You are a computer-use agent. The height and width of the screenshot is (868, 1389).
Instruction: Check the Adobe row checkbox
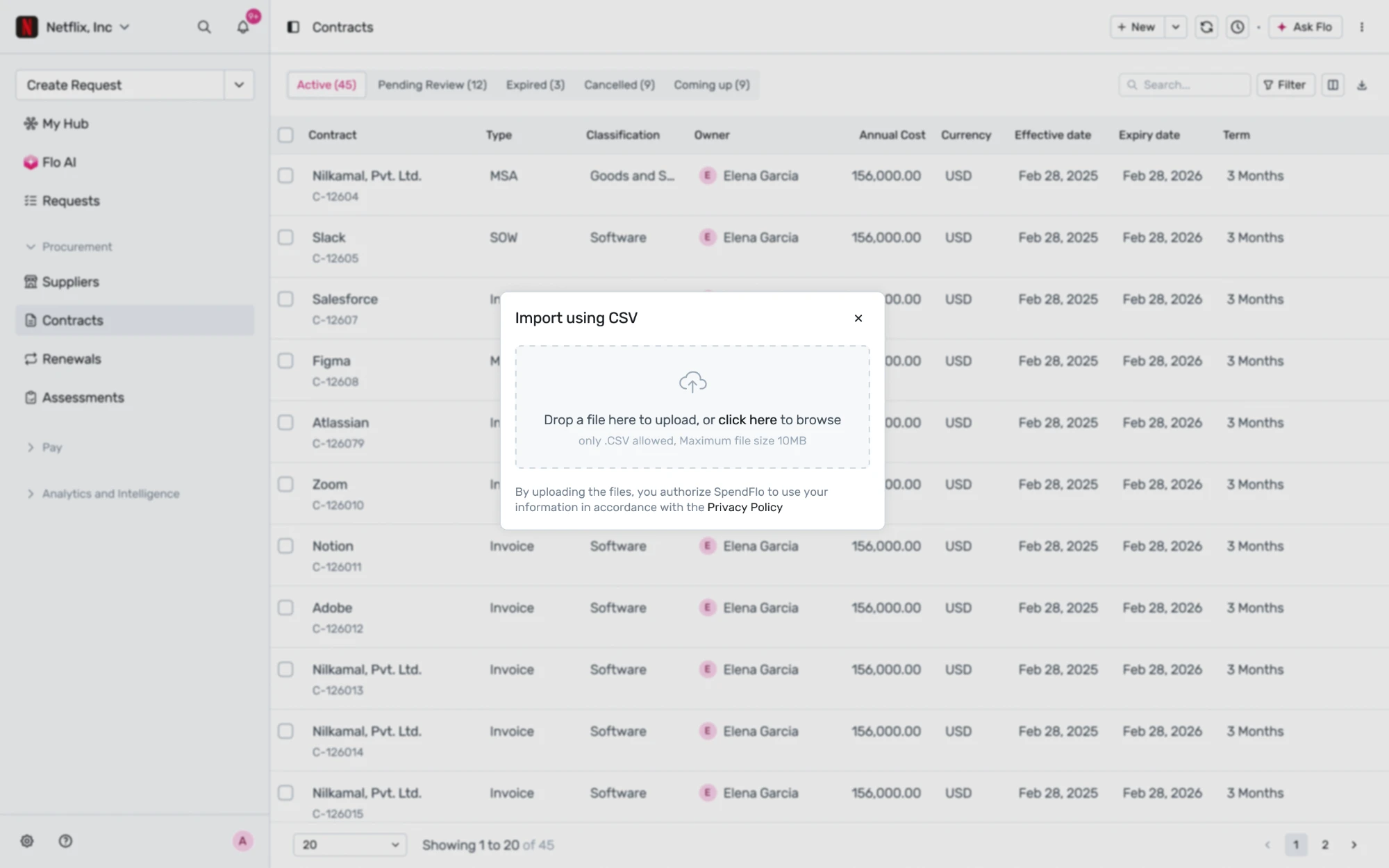click(285, 608)
